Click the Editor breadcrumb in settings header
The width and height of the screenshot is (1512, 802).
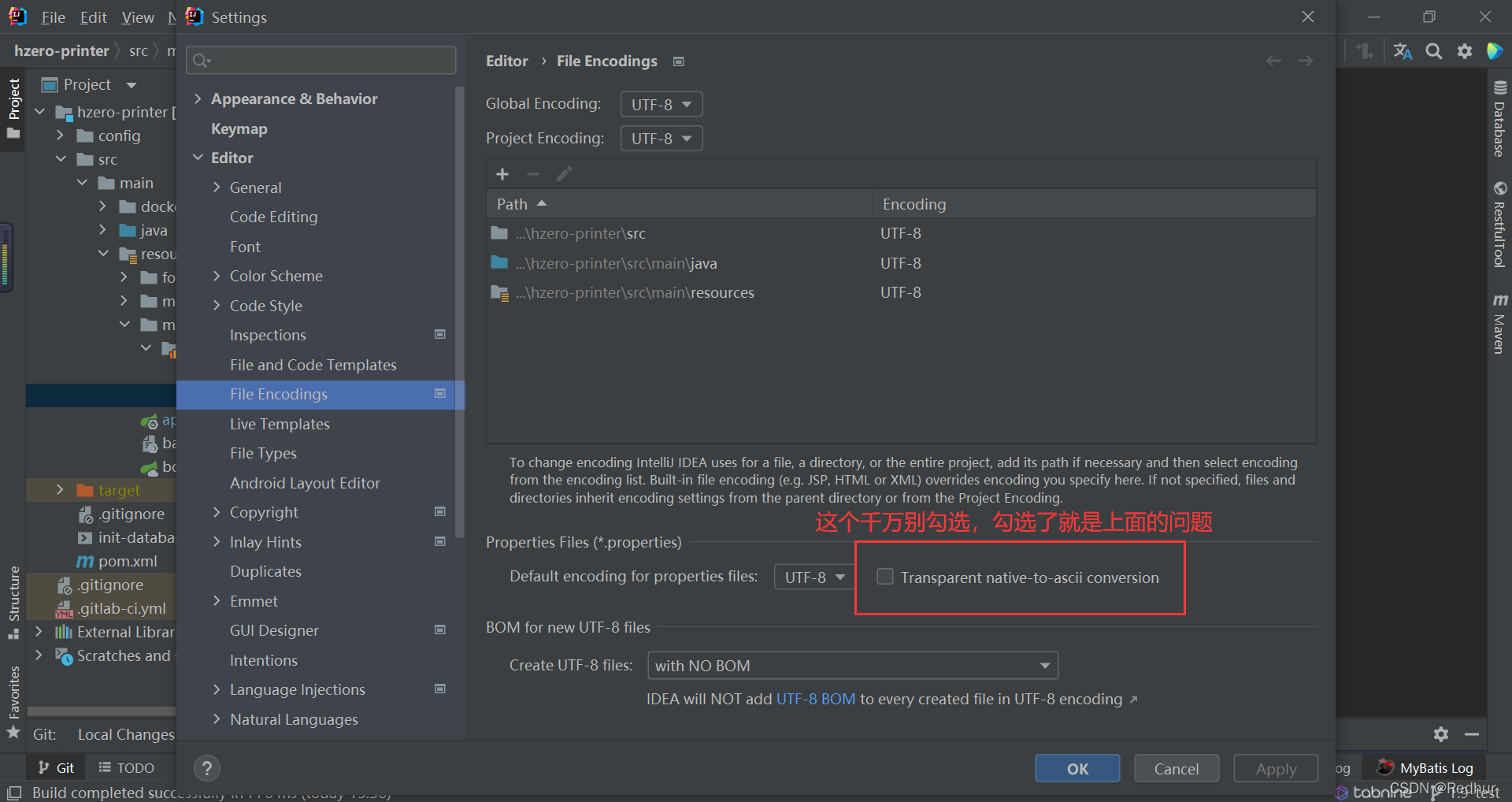[x=507, y=61]
